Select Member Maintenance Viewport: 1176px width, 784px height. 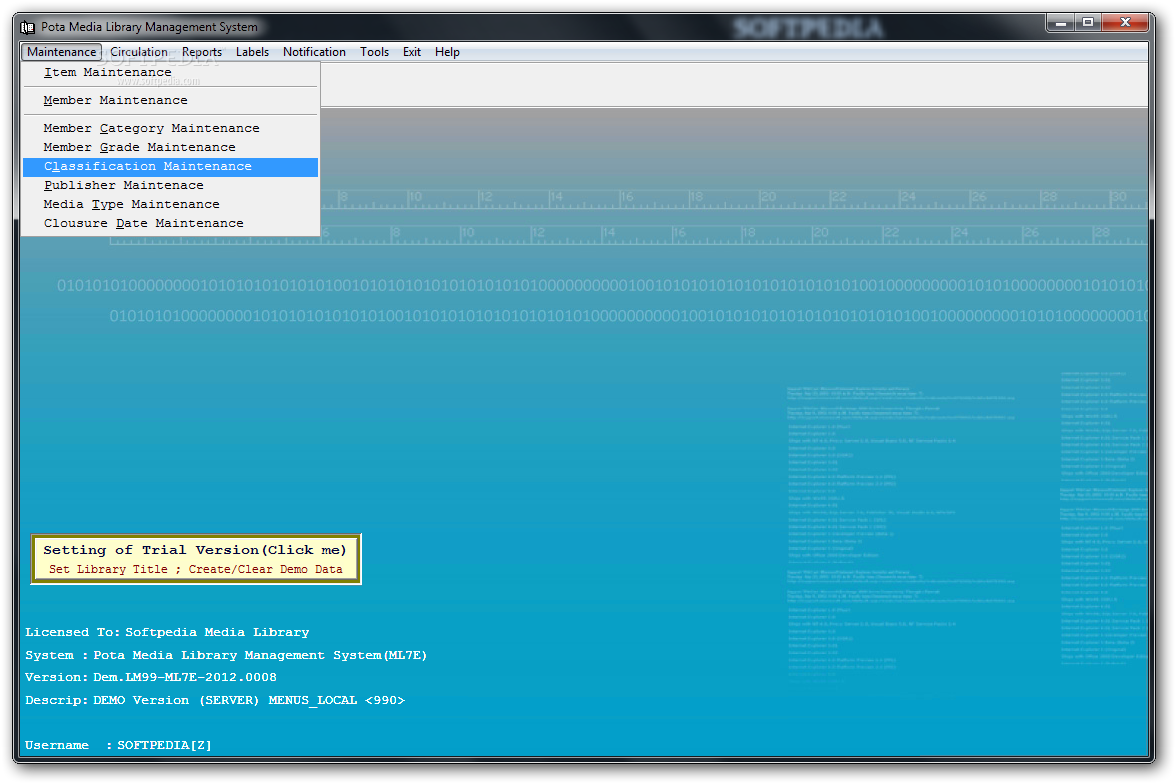[x=170, y=101]
